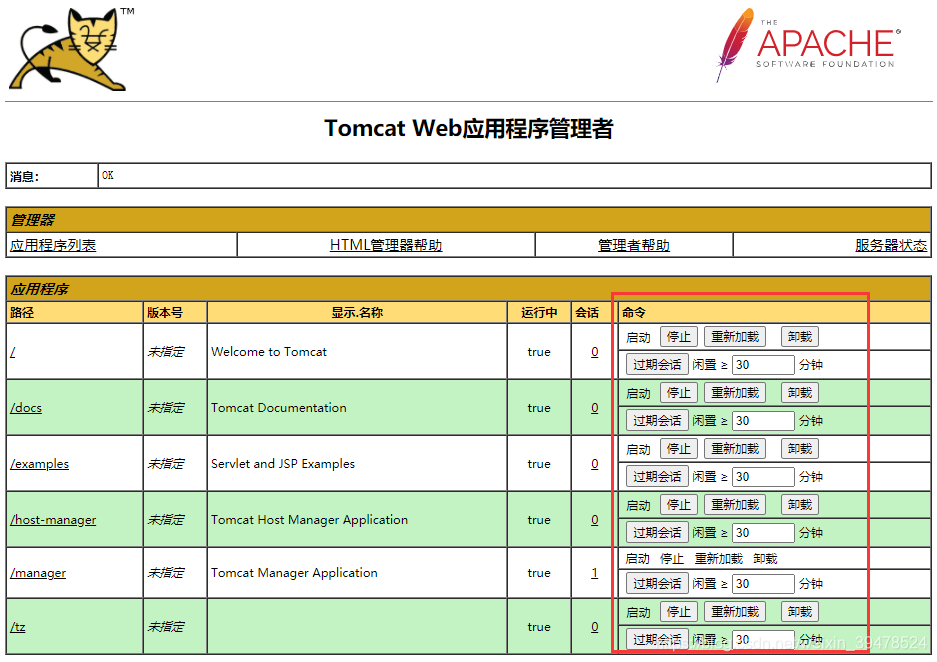Click the Apache Software Foundation logo
This screenshot has height=662, width=937.
click(809, 45)
